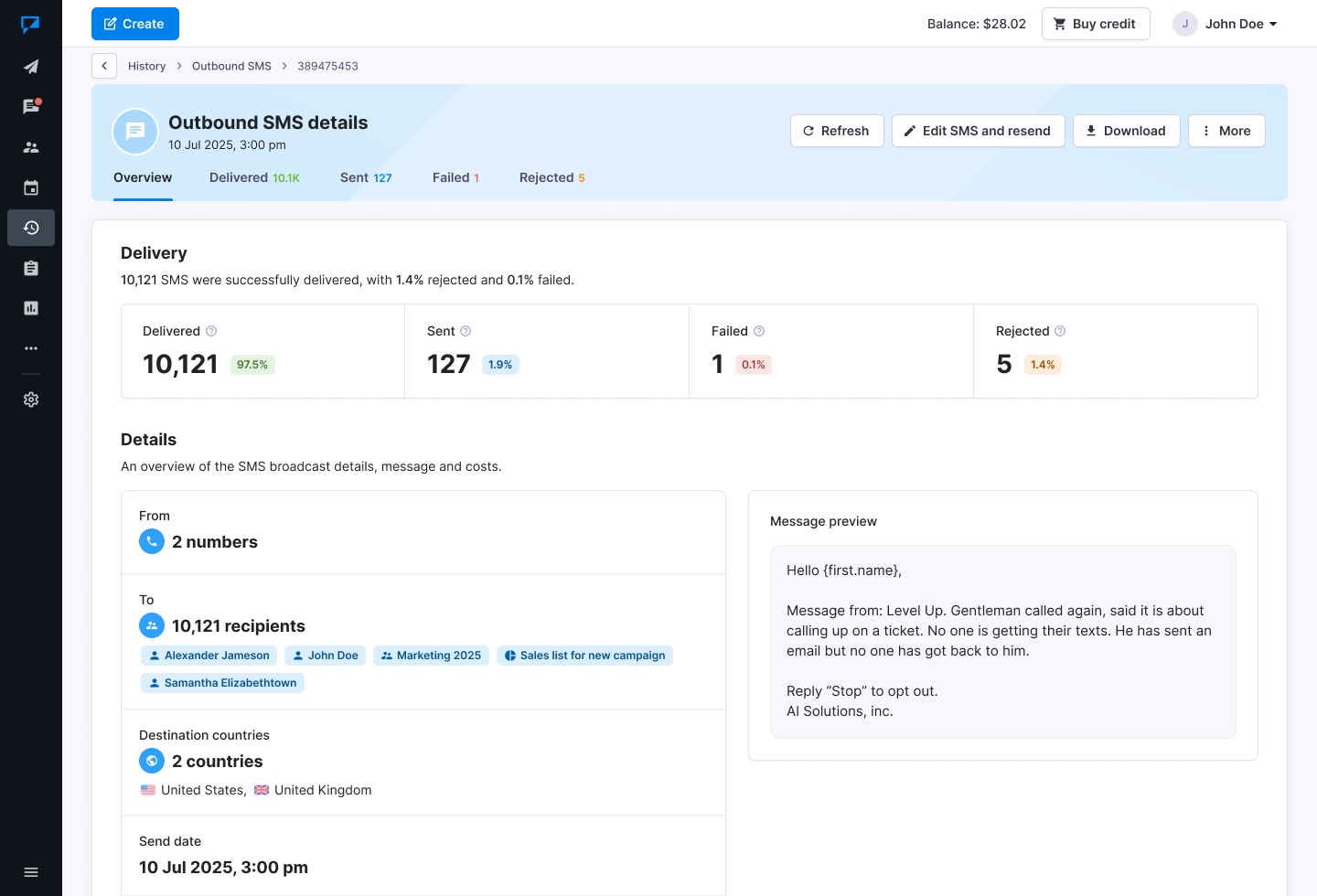The image size is (1317, 896).
Task: Open the More options menu
Action: [x=1226, y=131]
